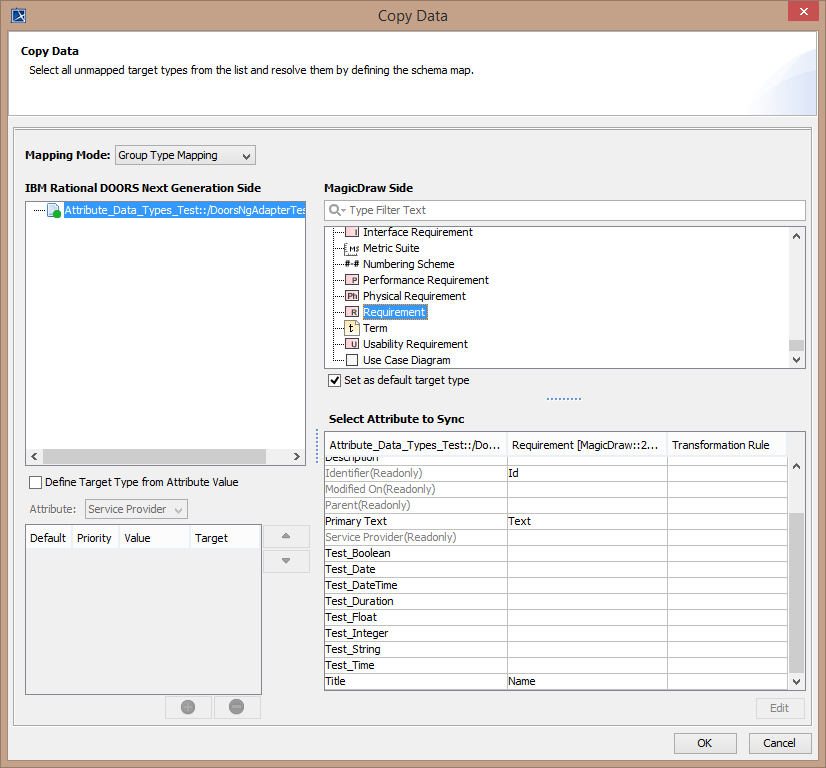
Task: Open the search filter options dropdown
Action: pos(337,210)
